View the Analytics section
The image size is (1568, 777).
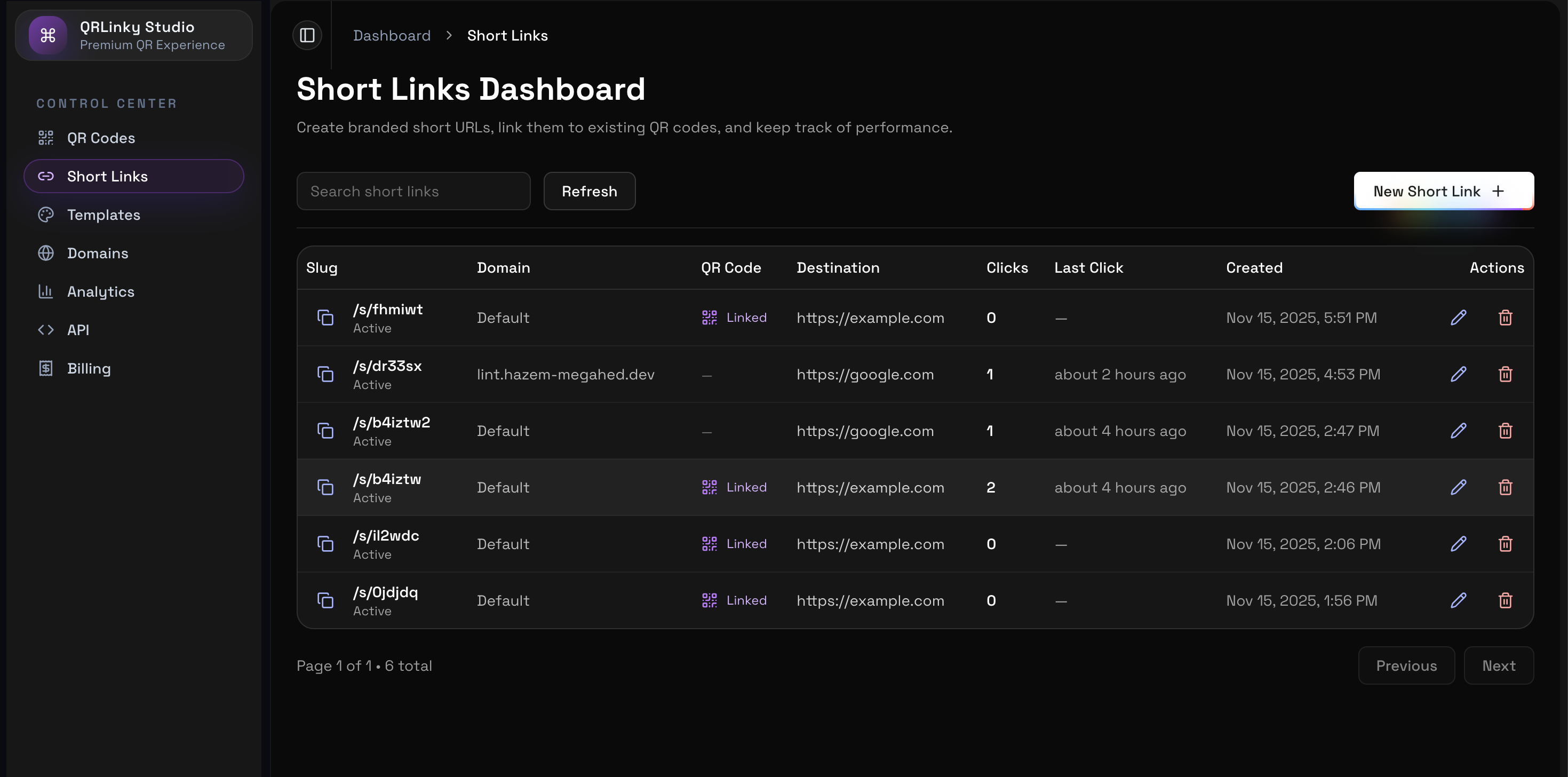pyautogui.click(x=100, y=291)
